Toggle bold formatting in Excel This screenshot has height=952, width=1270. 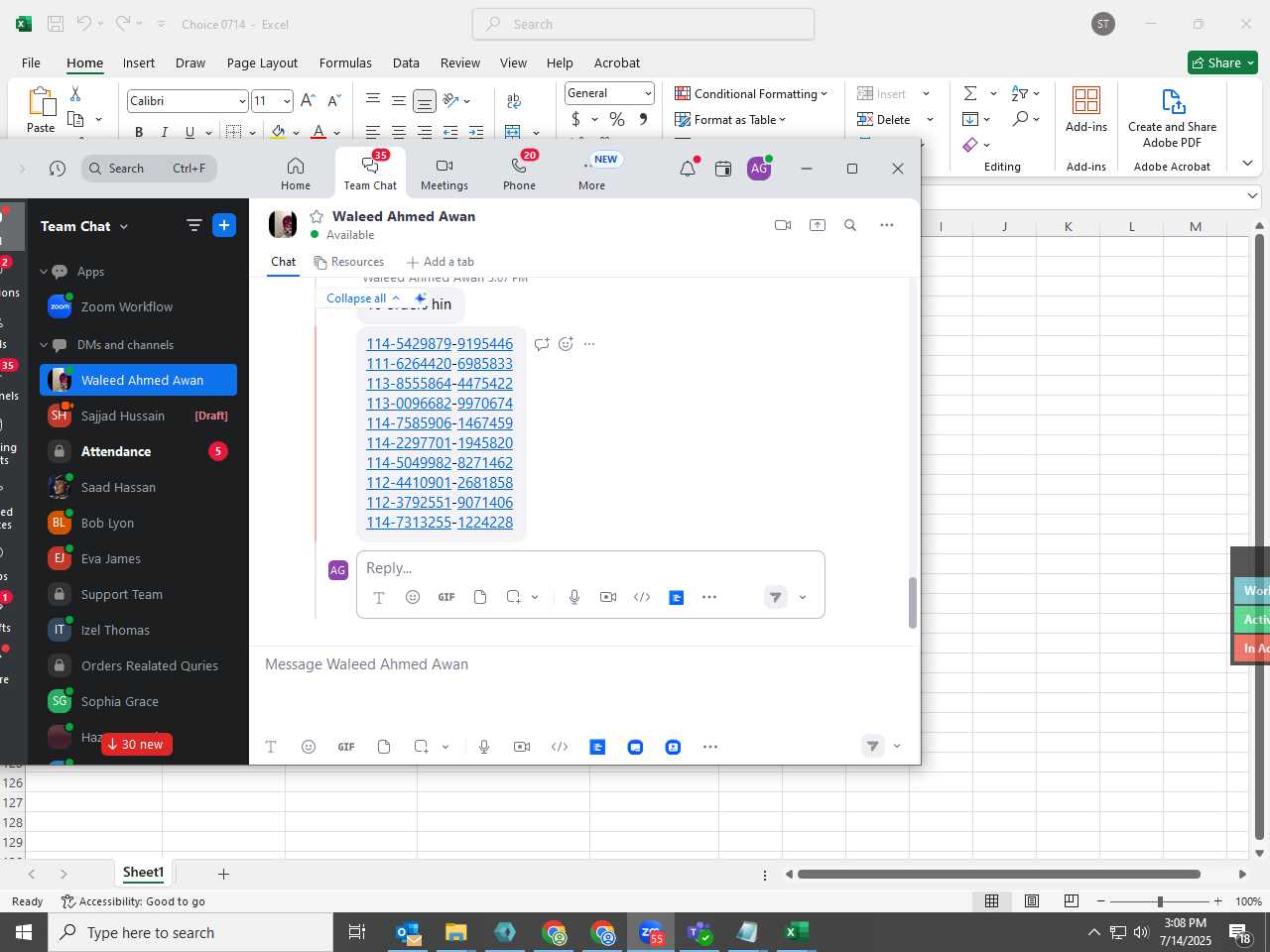[139, 132]
